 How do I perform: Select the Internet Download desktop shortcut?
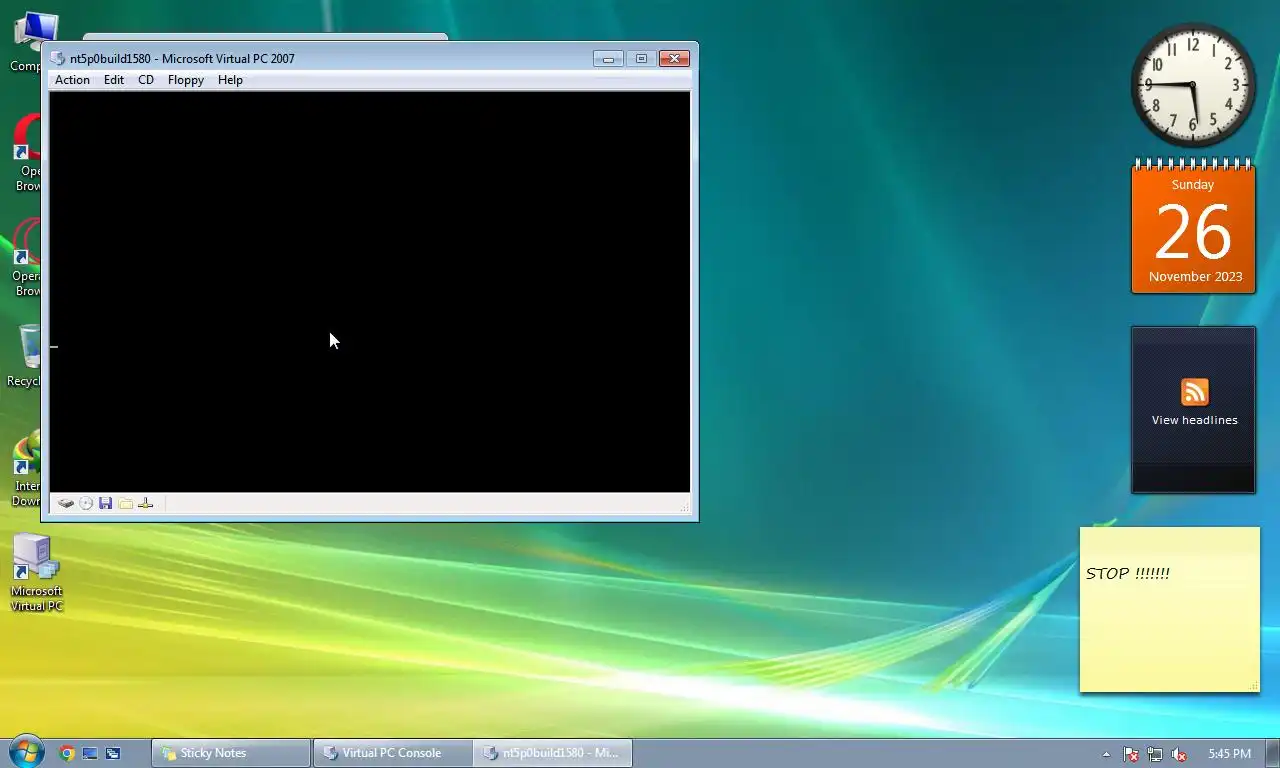click(x=24, y=468)
